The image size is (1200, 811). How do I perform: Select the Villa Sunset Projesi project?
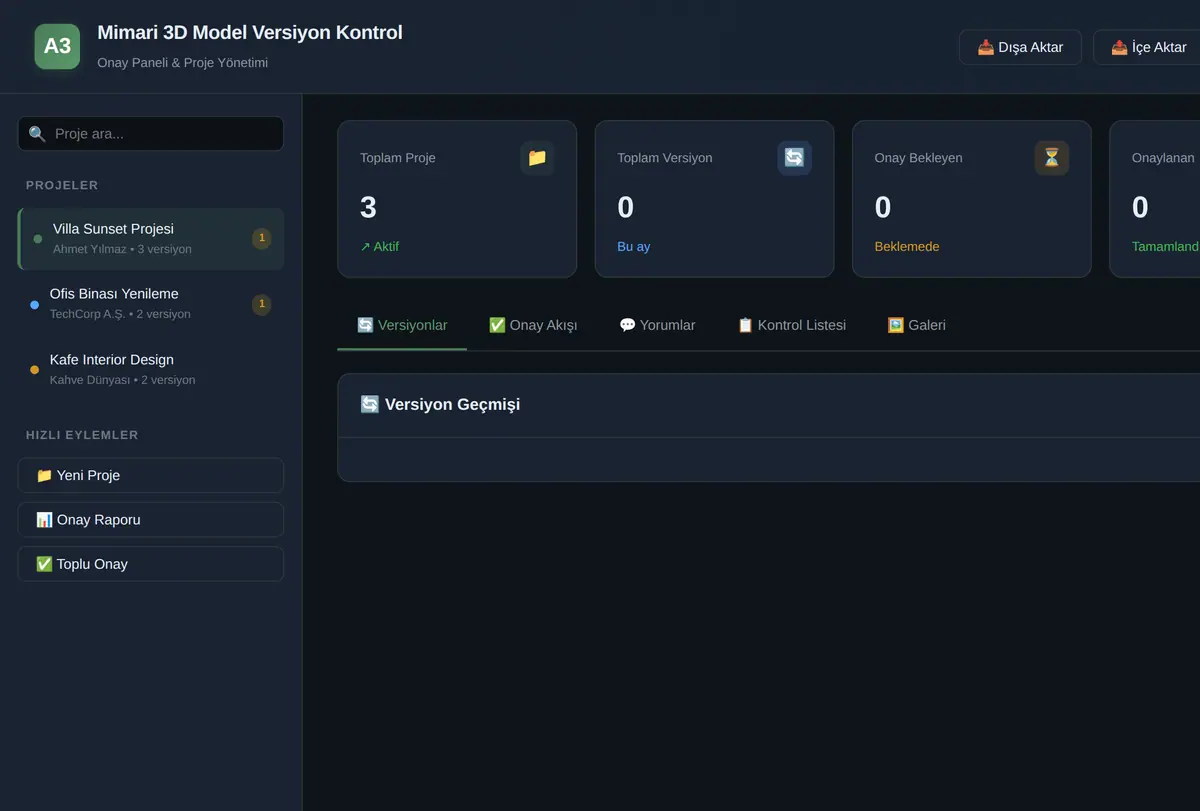point(151,239)
